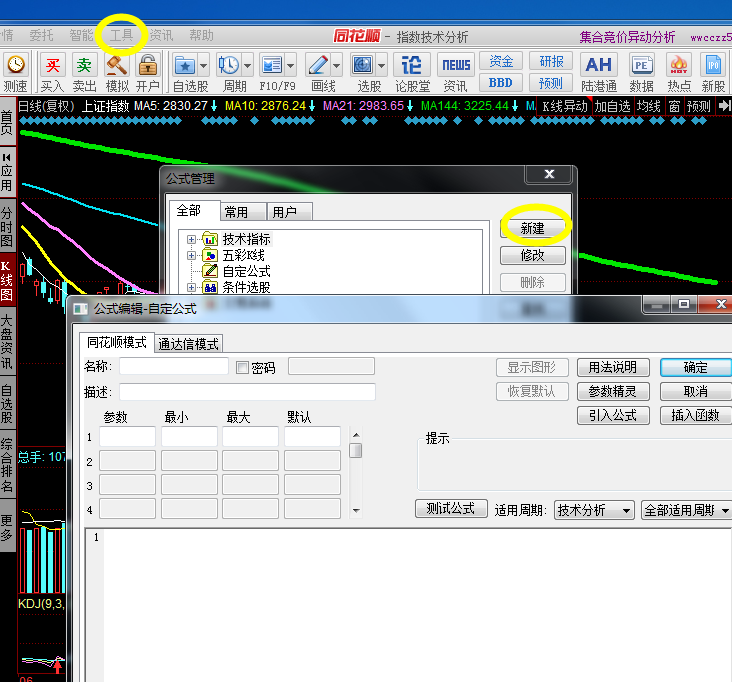Click 修改 button in 公式管理

pos(533,255)
